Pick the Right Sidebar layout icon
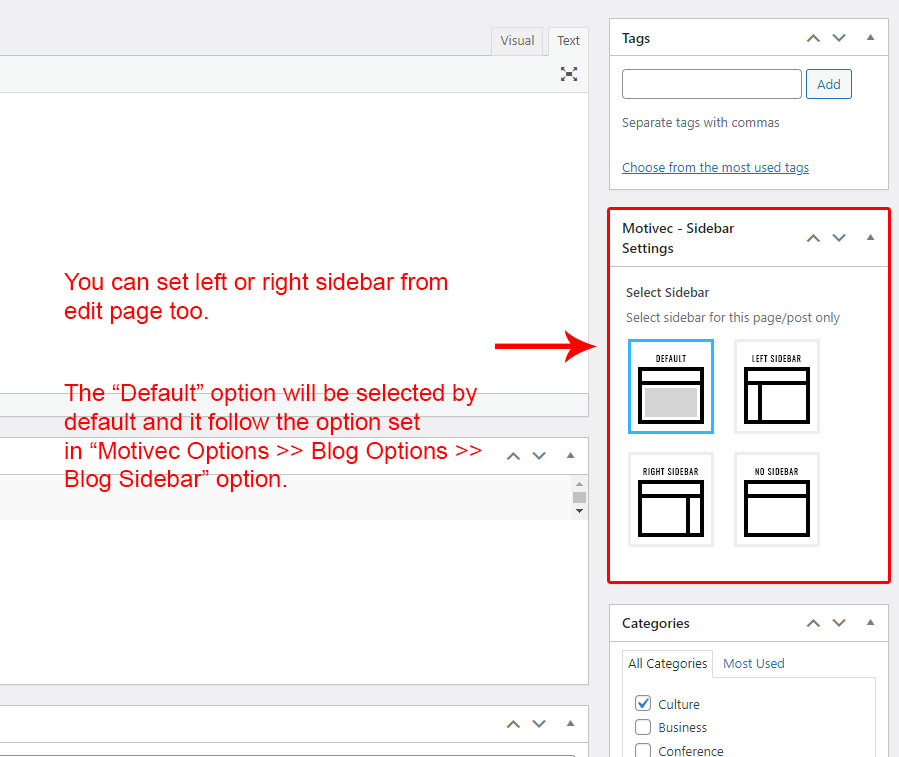 671,500
